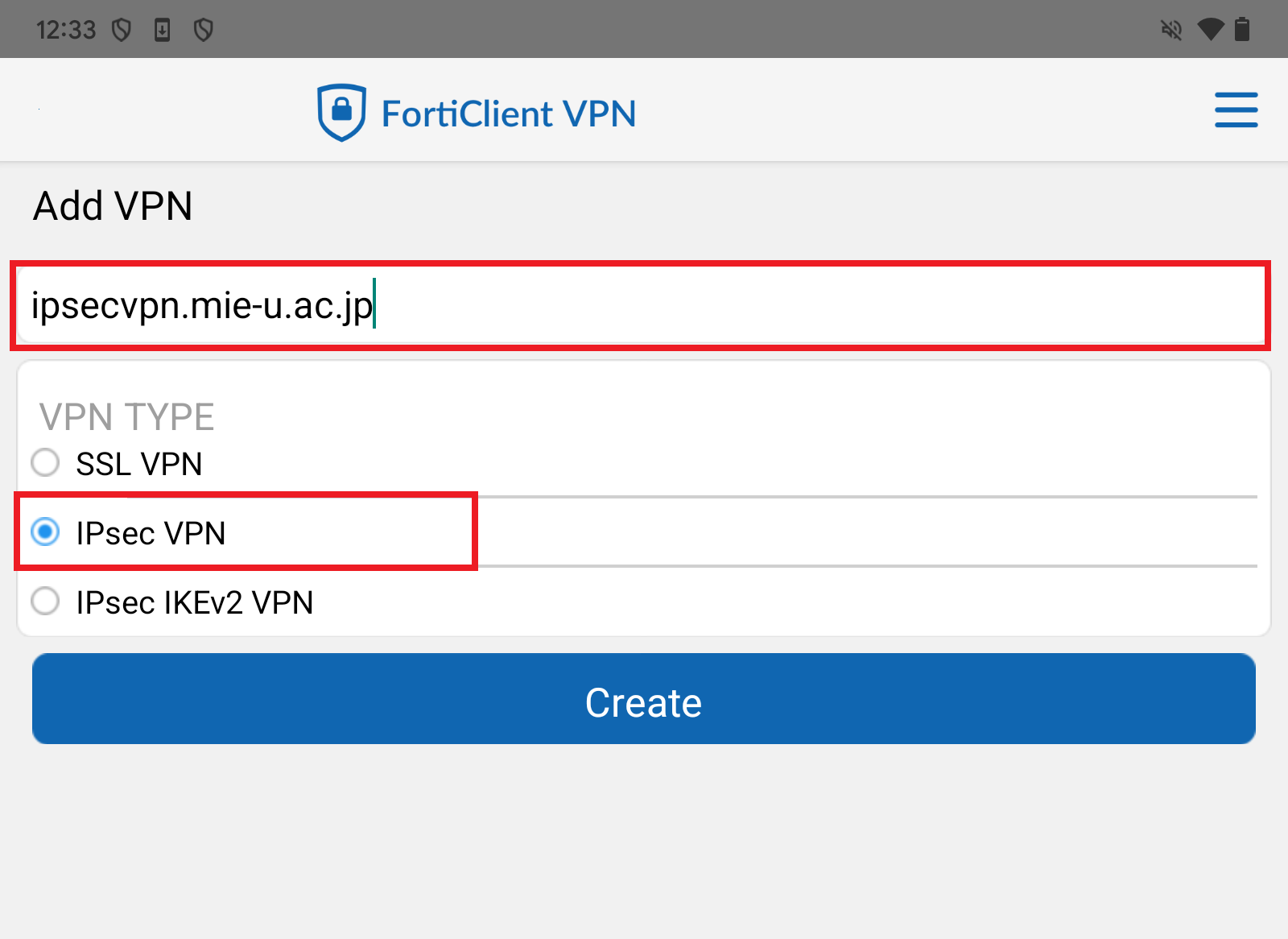
Task: Click the IPsec IKEv2 VPN label text
Action: point(195,603)
